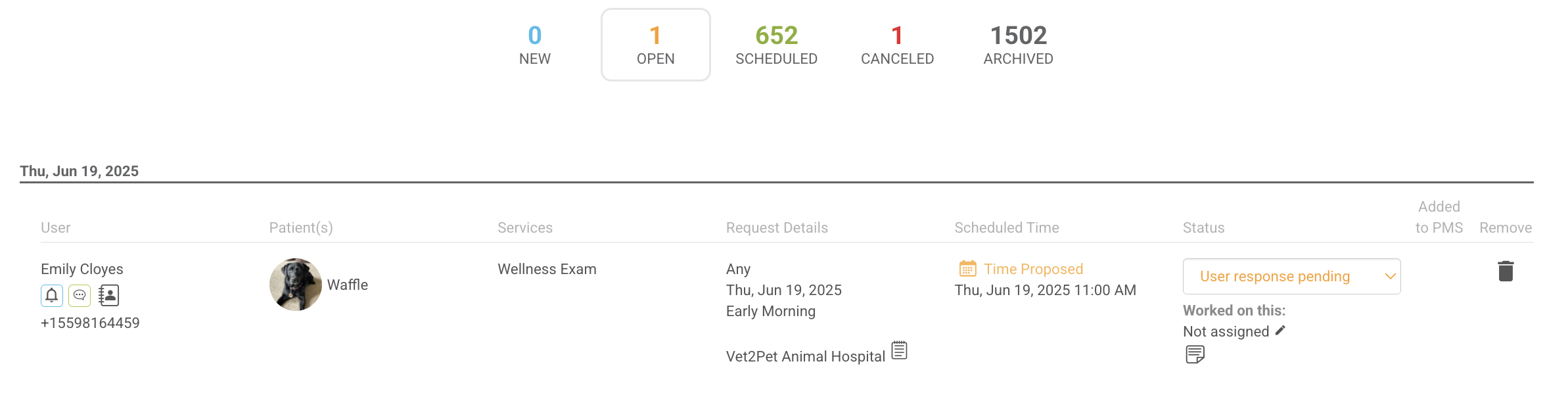Click the Waffle patient name
The height and width of the screenshot is (418, 1568).
point(348,285)
